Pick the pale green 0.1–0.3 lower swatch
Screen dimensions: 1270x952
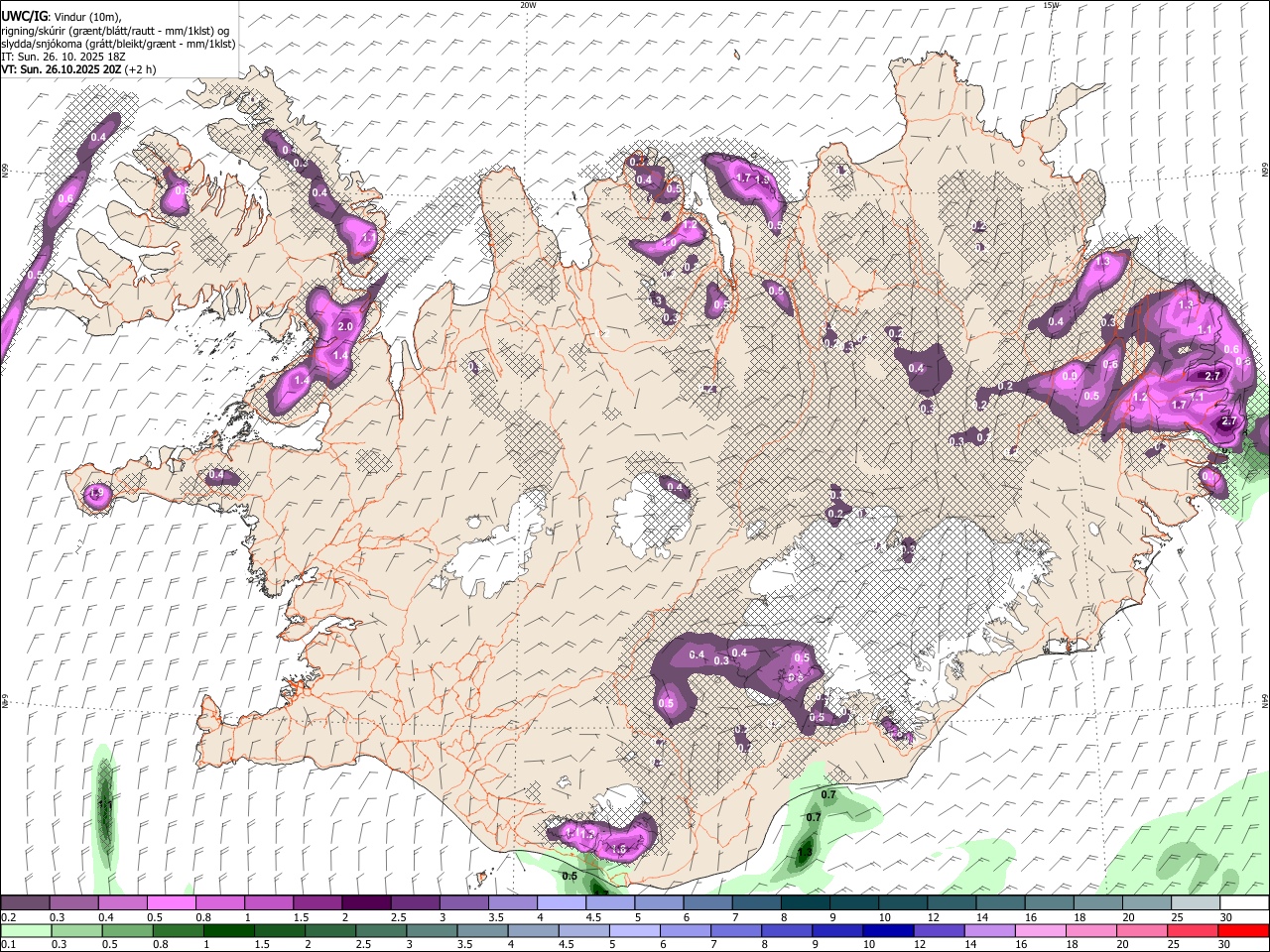coord(26,930)
